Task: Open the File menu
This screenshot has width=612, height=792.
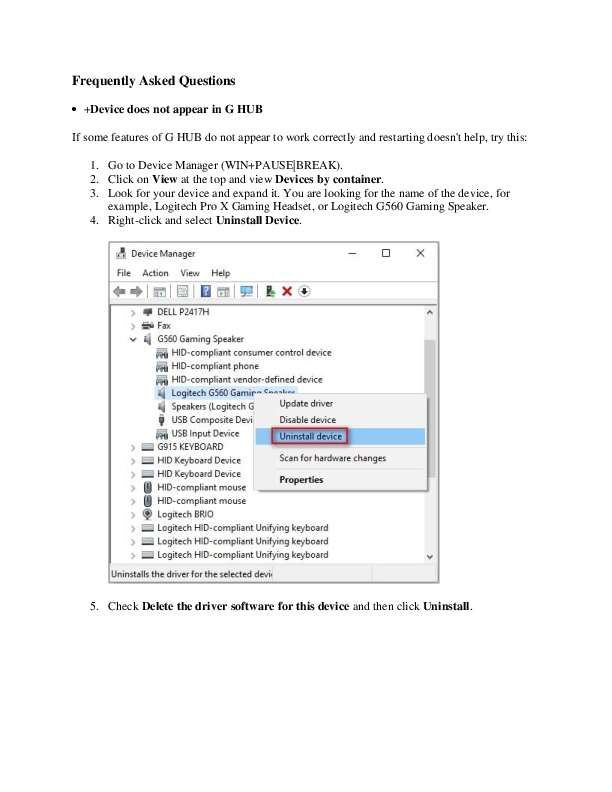Action: 124,273
